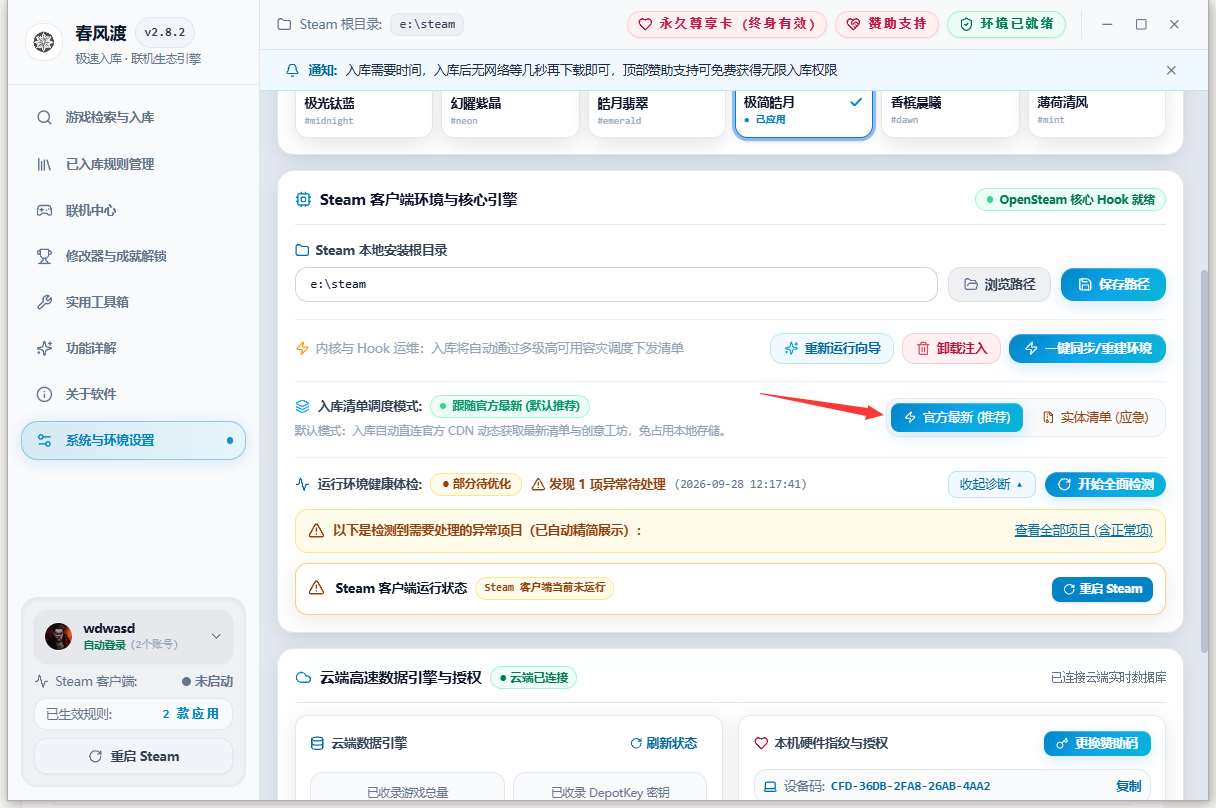Open 功能详解 page
The width and height of the screenshot is (1216, 808).
133,348
